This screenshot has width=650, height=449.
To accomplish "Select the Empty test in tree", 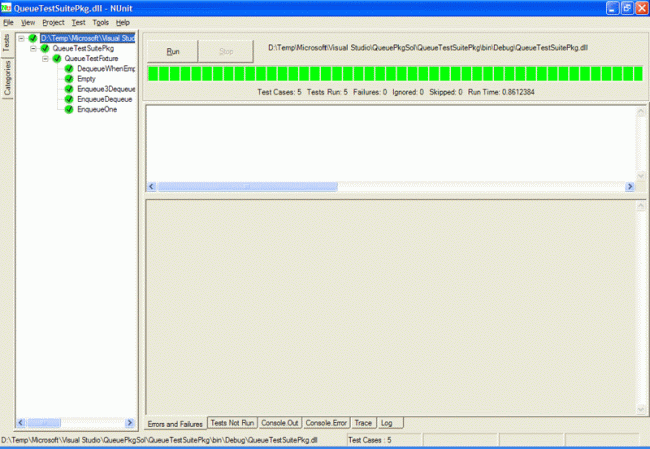I will 86,79.
